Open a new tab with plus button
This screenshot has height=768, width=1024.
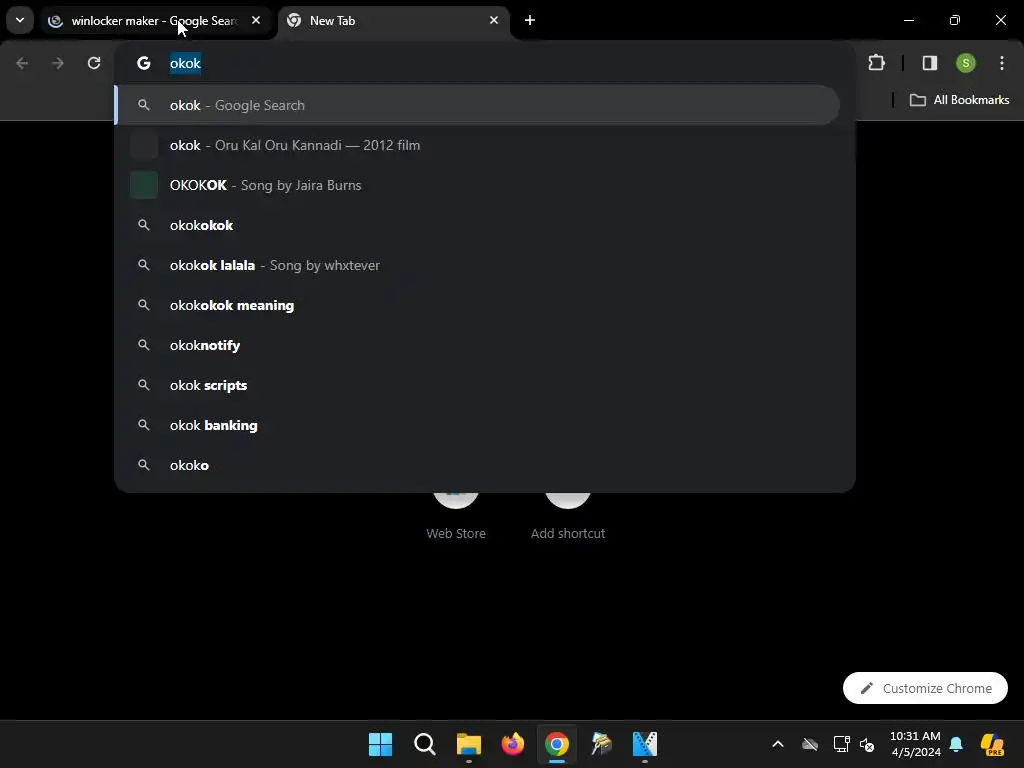[530, 20]
